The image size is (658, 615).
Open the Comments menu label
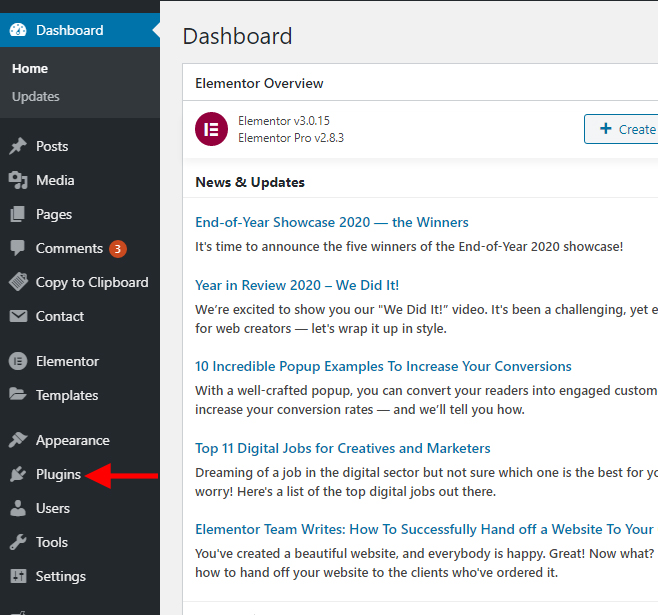(69, 248)
